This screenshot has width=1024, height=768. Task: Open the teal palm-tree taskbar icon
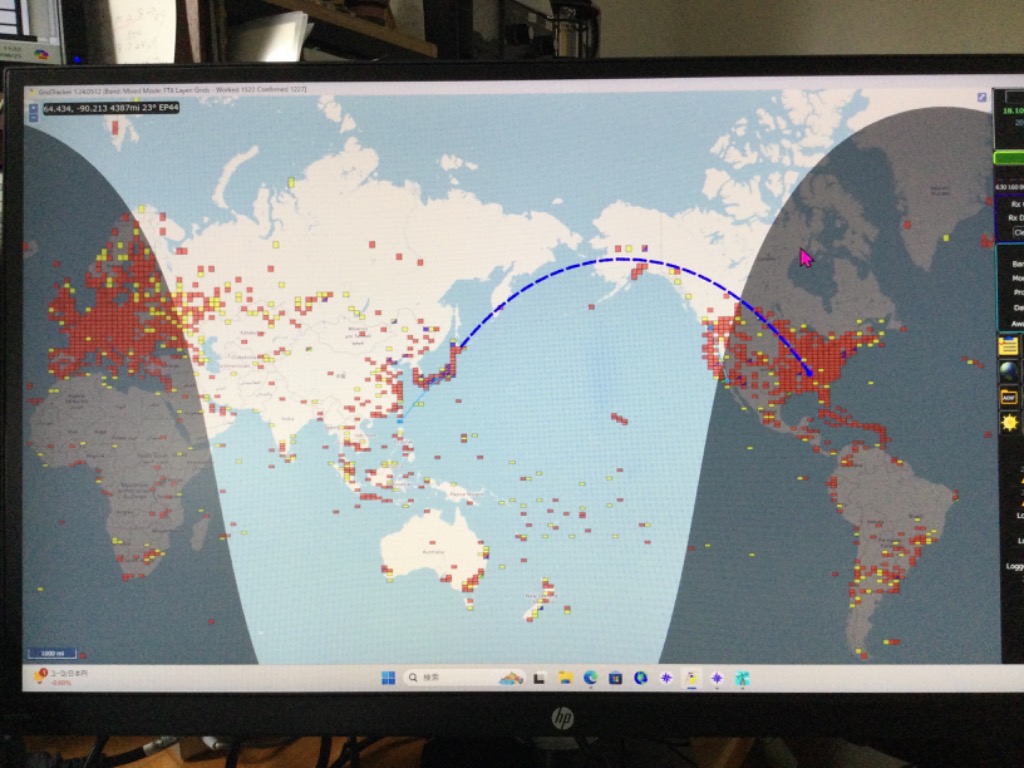coord(742,679)
